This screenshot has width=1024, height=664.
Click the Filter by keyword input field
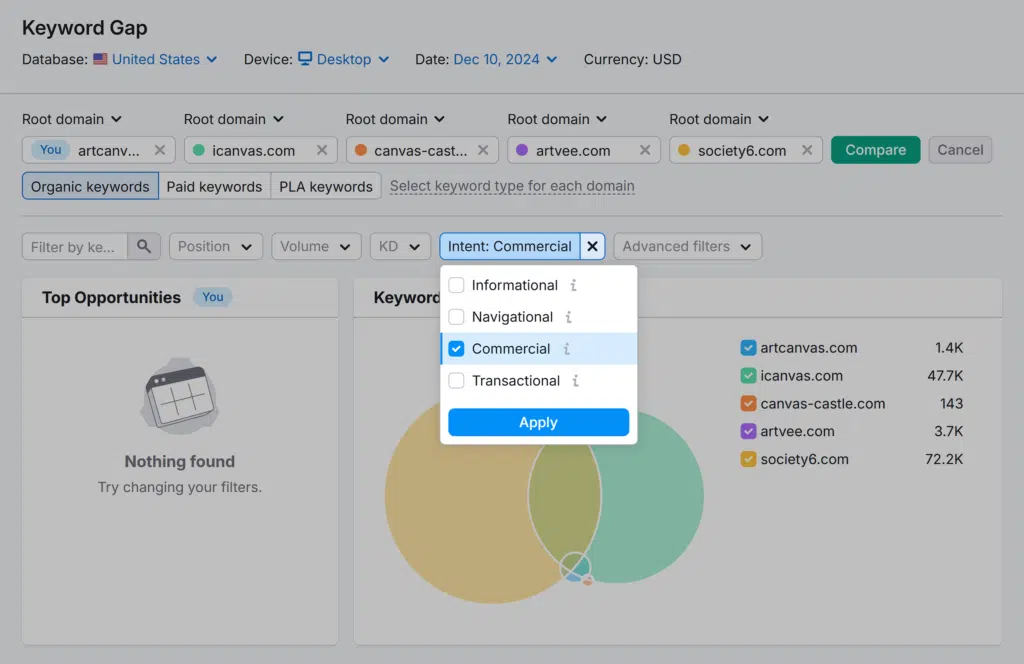click(74, 246)
